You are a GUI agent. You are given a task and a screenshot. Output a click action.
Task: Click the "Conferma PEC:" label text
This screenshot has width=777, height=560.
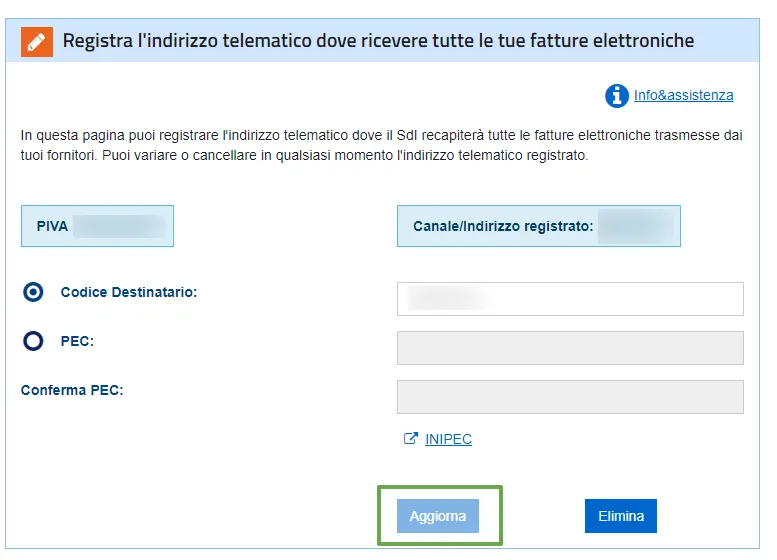coord(72,390)
